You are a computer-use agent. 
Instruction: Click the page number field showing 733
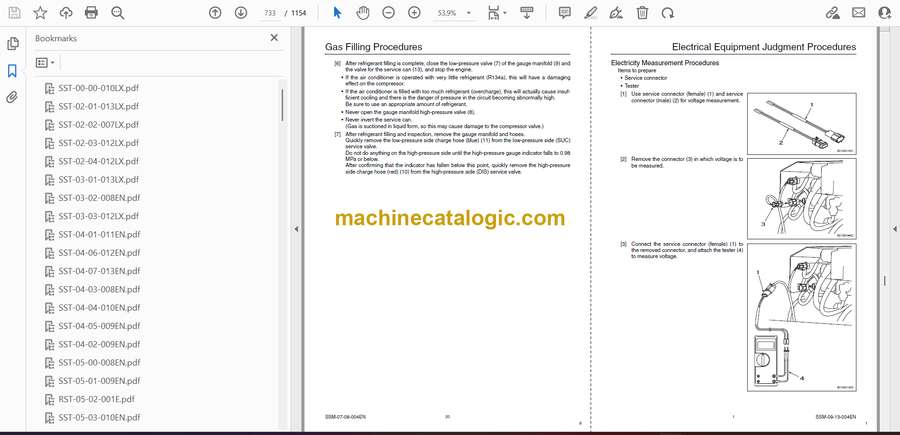coord(270,13)
